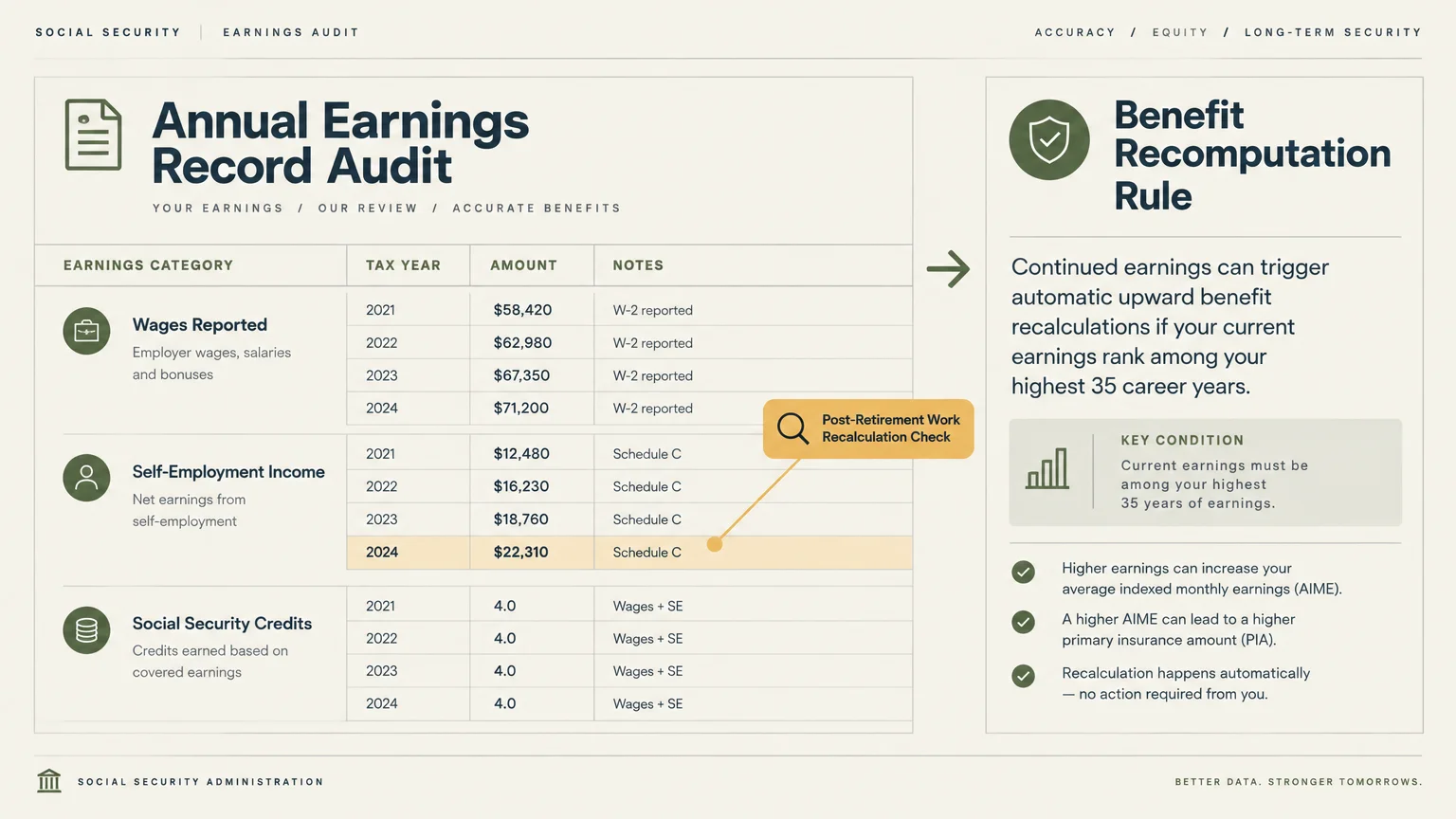The height and width of the screenshot is (819, 1456).
Task: Click the shield checkmark icon for Benefit Recomputation Rule
Action: pyautogui.click(x=1049, y=139)
